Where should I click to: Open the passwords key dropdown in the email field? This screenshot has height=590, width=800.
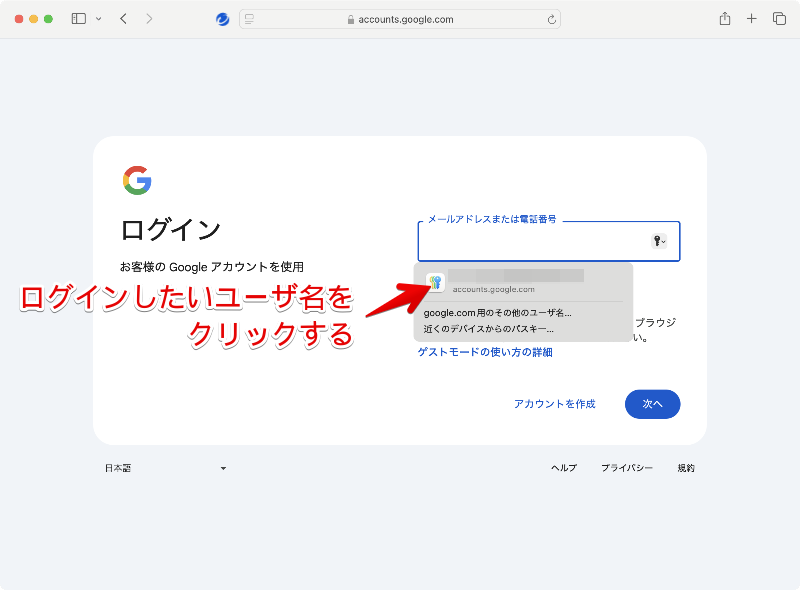pos(659,241)
